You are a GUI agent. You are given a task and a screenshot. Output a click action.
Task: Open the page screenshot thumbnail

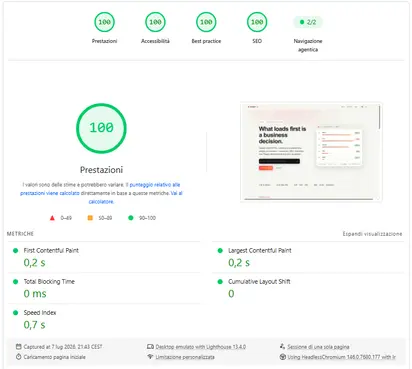click(311, 152)
